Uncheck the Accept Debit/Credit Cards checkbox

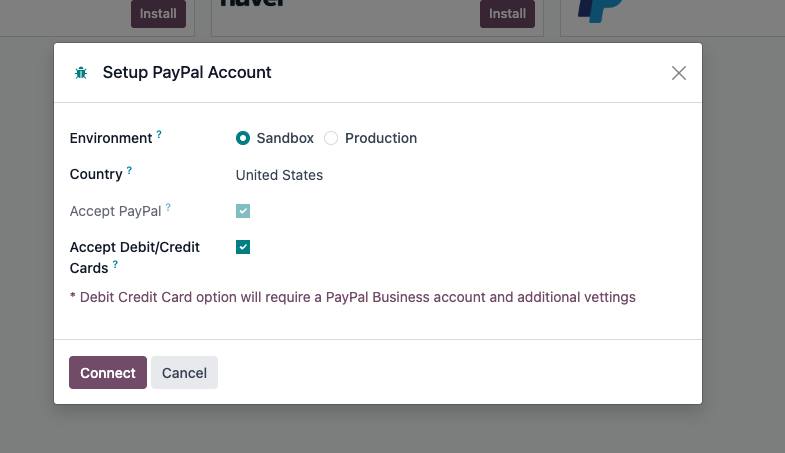243,247
